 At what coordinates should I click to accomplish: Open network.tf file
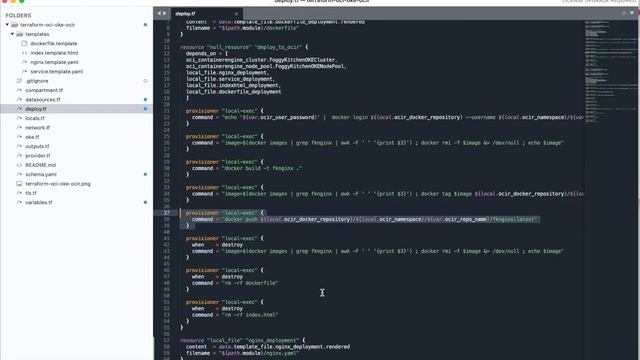37,128
